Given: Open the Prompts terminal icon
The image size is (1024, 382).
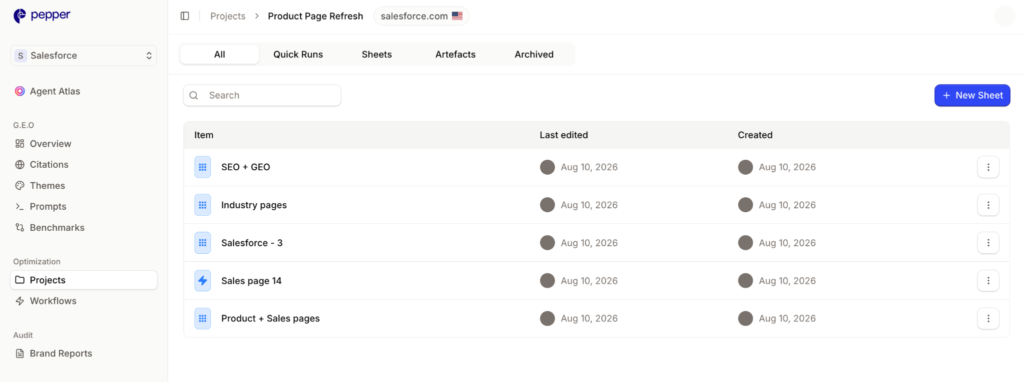Looking at the screenshot, I should (20, 206).
